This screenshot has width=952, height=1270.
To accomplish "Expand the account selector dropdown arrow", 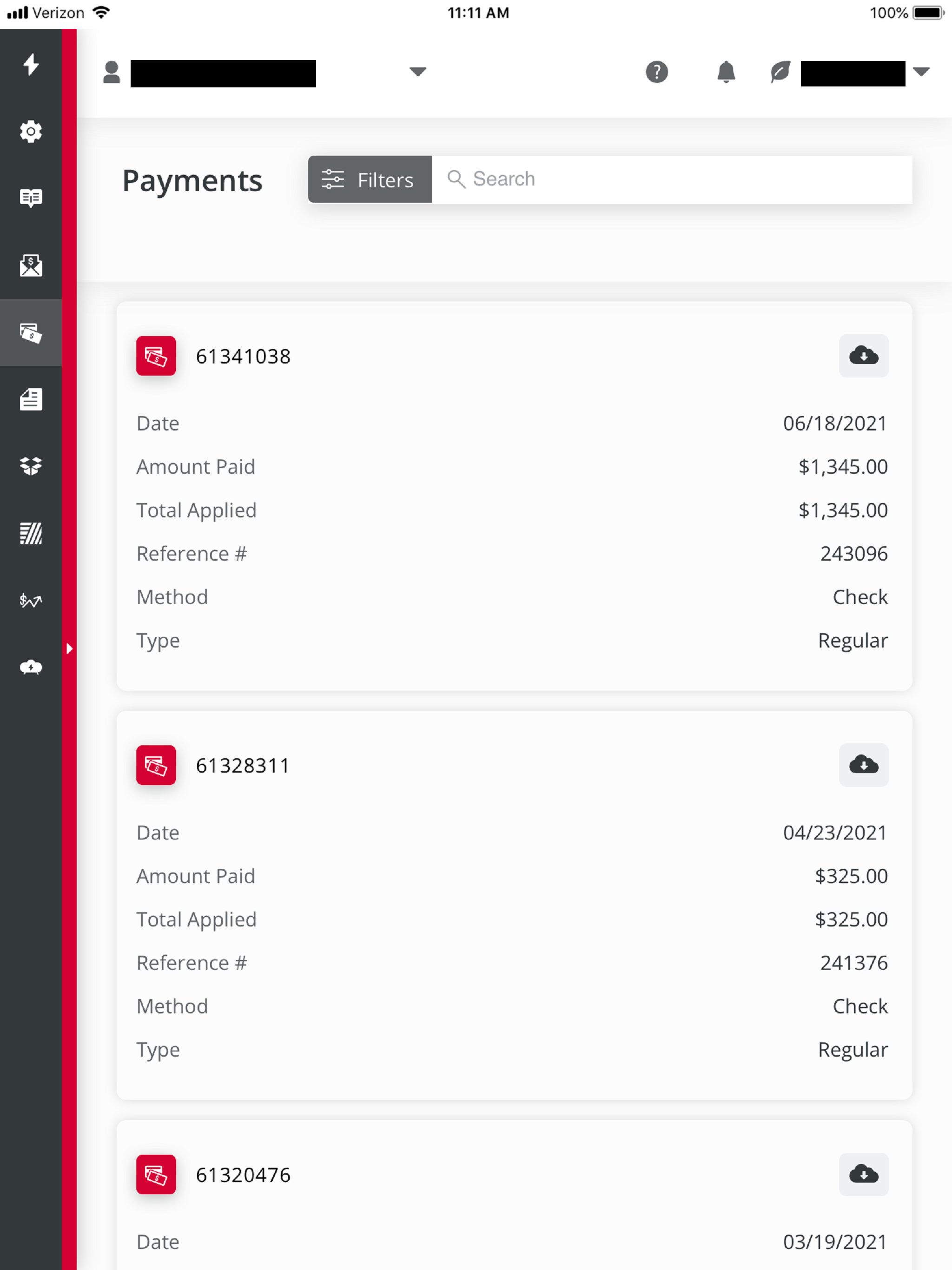I will coord(417,72).
